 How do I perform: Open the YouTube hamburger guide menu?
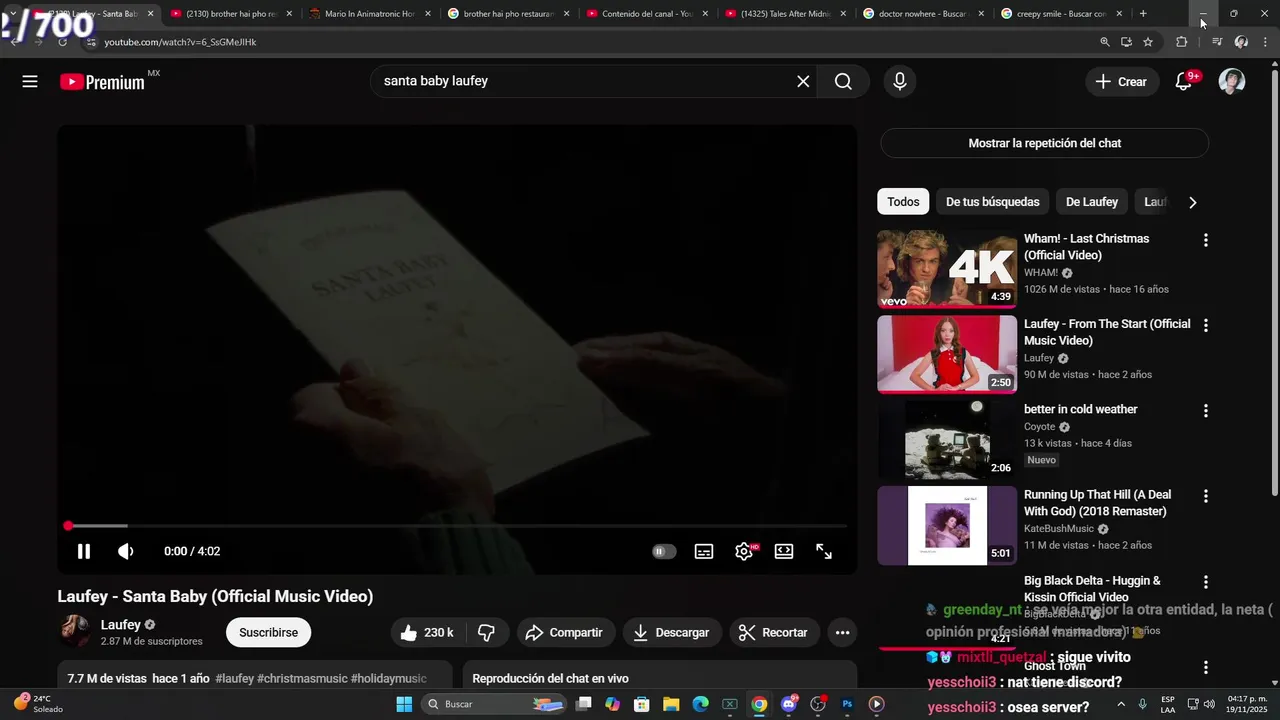click(x=30, y=82)
